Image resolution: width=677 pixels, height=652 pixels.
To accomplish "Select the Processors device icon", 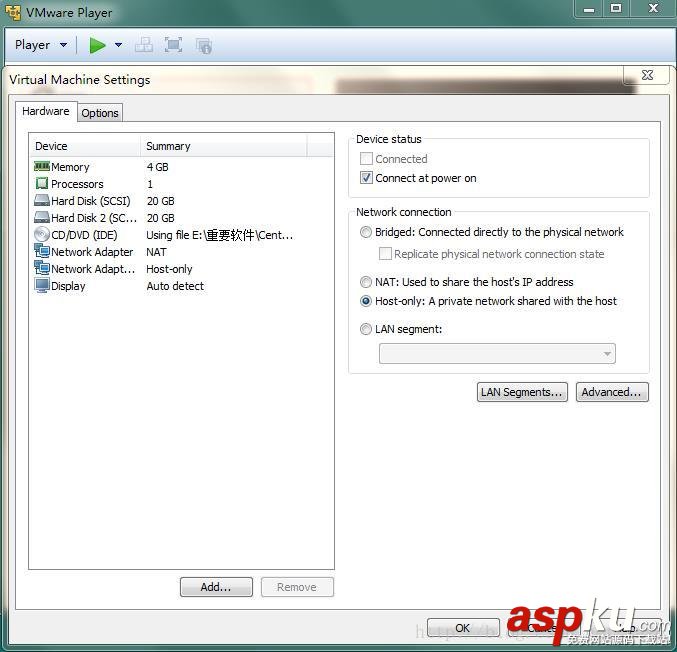I will [x=41, y=184].
